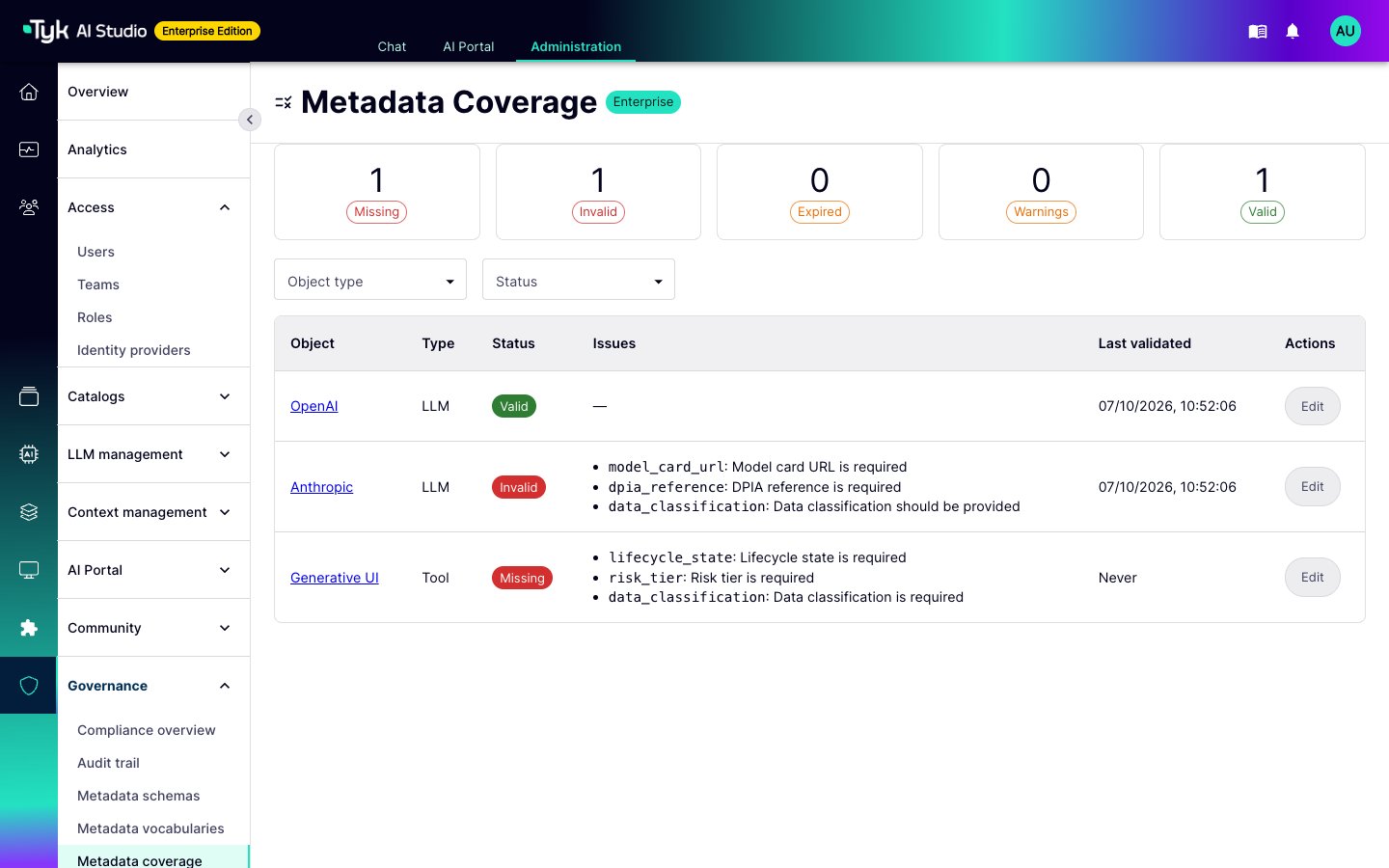This screenshot has height=868, width=1389.
Task: Click the Catalogs stack icon
Action: (x=29, y=396)
